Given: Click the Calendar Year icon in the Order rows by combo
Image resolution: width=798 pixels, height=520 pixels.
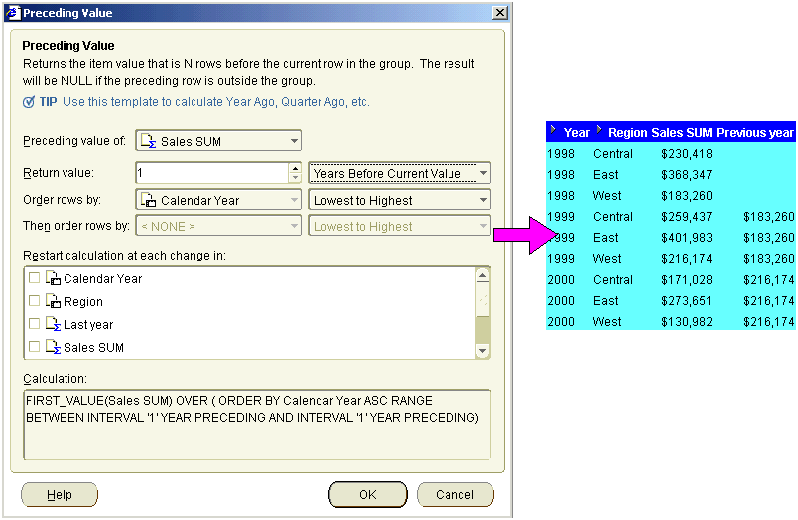Looking at the screenshot, I should coord(148,200).
